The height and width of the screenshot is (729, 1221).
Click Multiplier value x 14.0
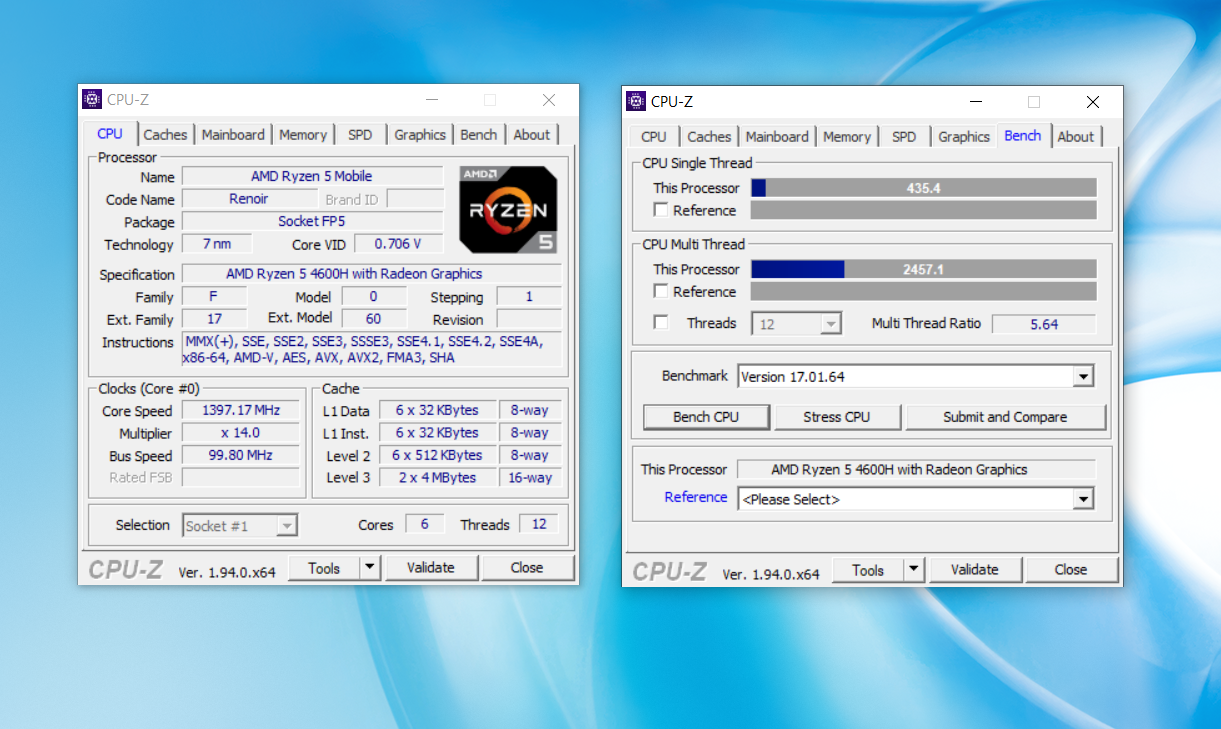240,433
